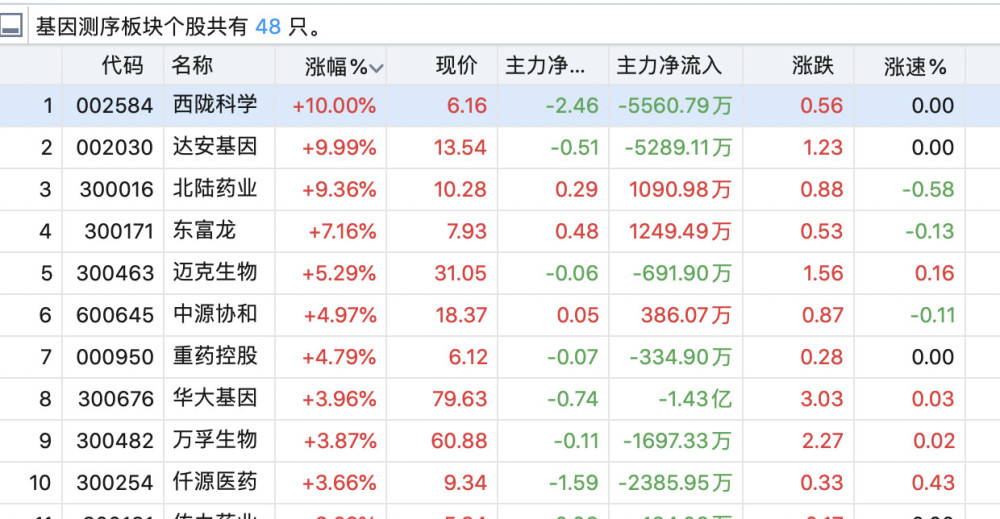Open the 48 stock count link

tap(267, 27)
